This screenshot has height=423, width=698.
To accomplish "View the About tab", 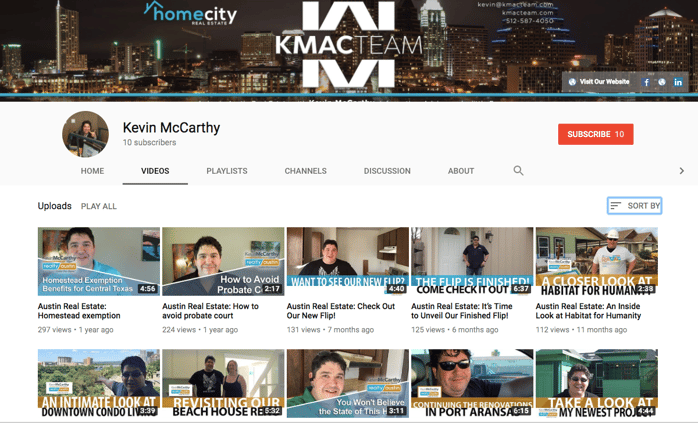I will [x=461, y=171].
